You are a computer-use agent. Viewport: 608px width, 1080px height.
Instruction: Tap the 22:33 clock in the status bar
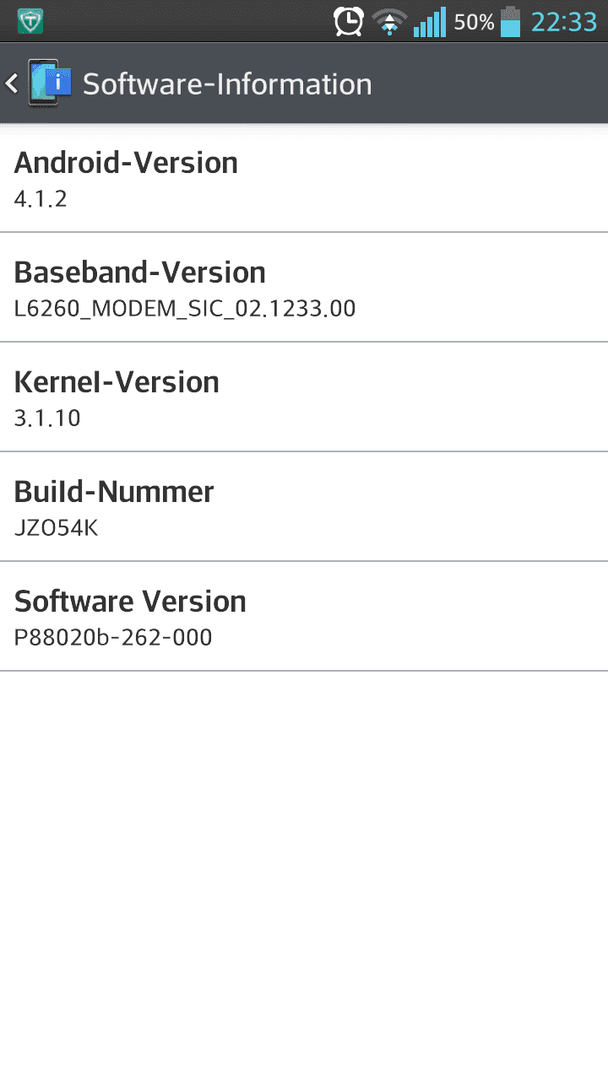(x=564, y=22)
